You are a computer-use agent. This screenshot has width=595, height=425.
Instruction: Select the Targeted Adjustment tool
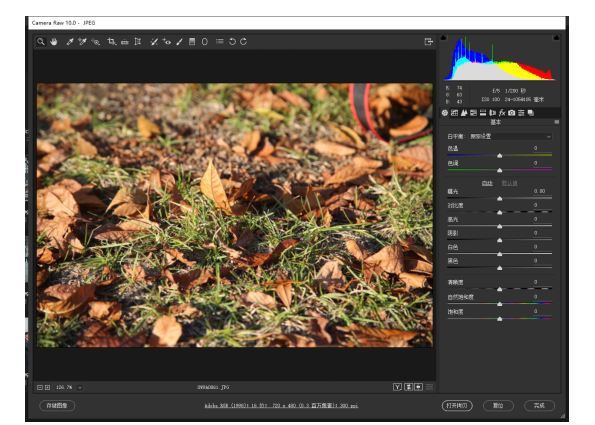pos(96,41)
